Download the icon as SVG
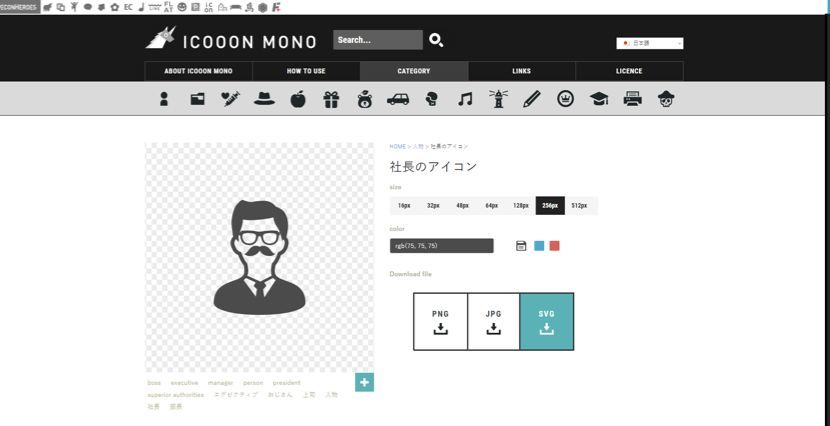The image size is (830, 426). coord(547,321)
